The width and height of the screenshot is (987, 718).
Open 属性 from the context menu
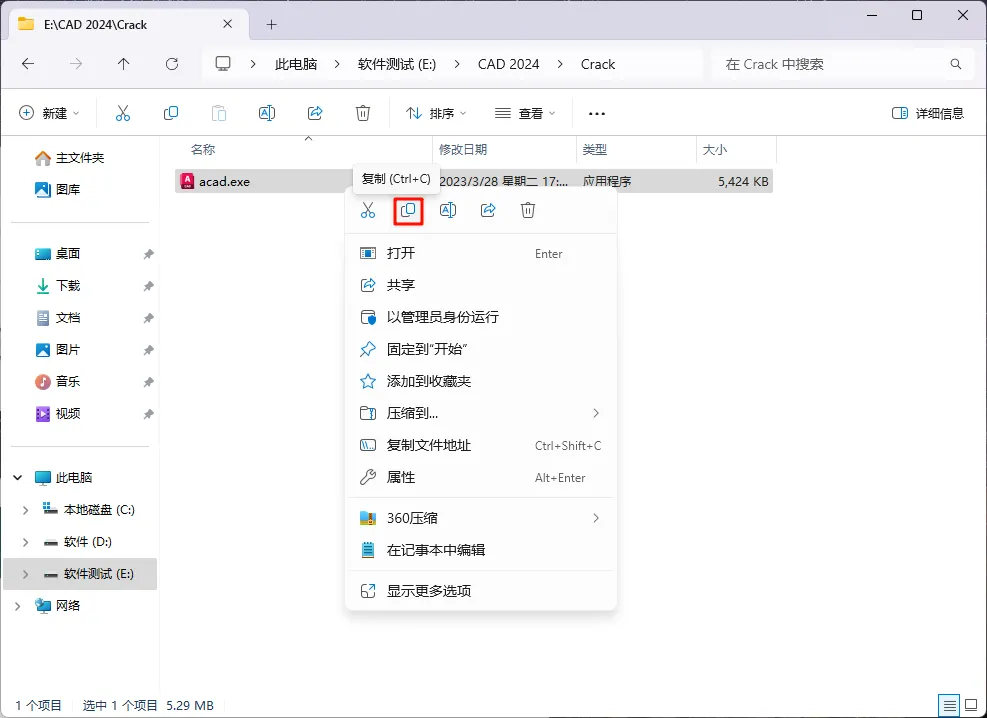481,478
